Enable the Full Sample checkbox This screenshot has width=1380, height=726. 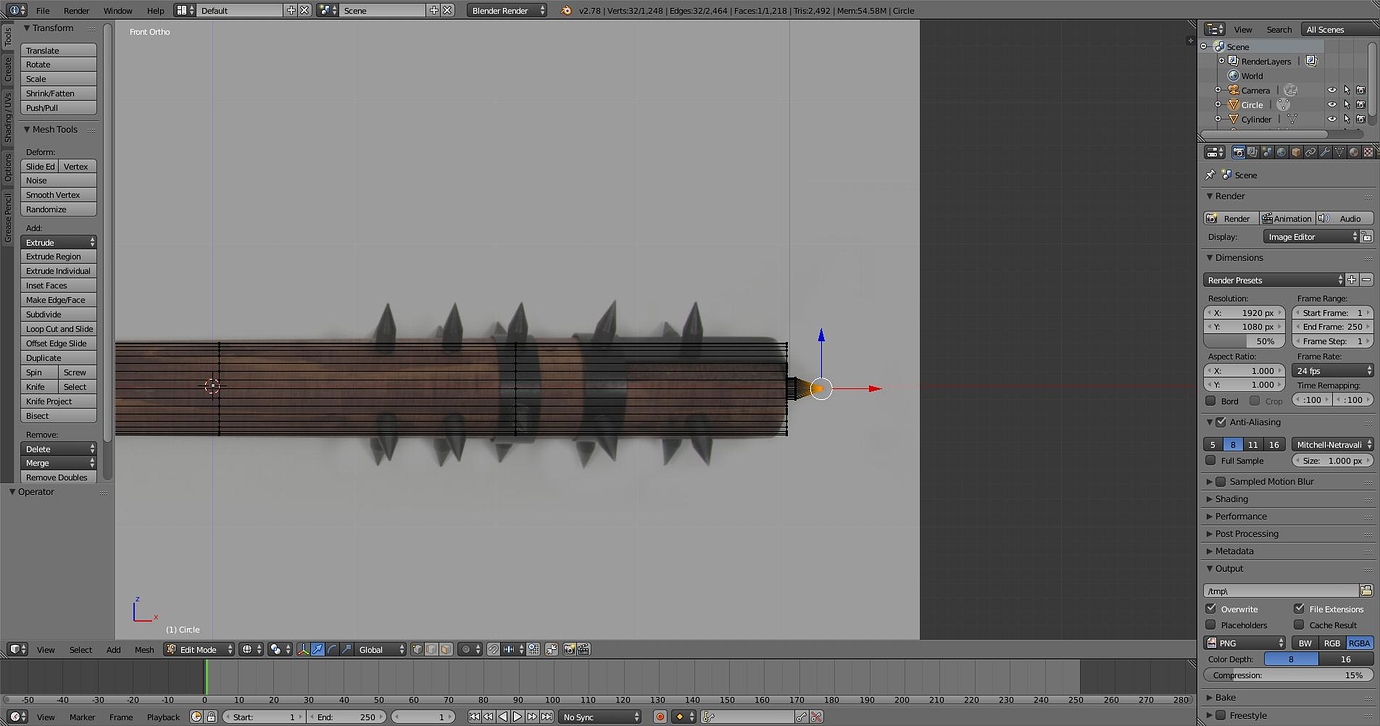[1211, 461]
